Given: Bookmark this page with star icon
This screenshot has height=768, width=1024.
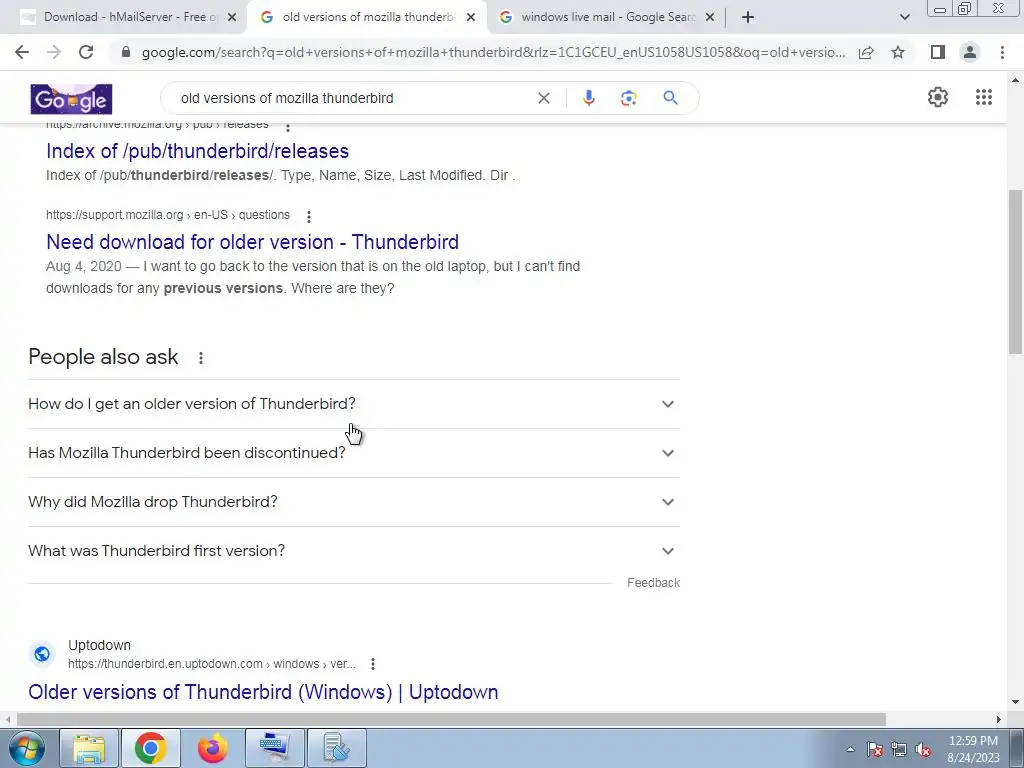Looking at the screenshot, I should click(898, 52).
